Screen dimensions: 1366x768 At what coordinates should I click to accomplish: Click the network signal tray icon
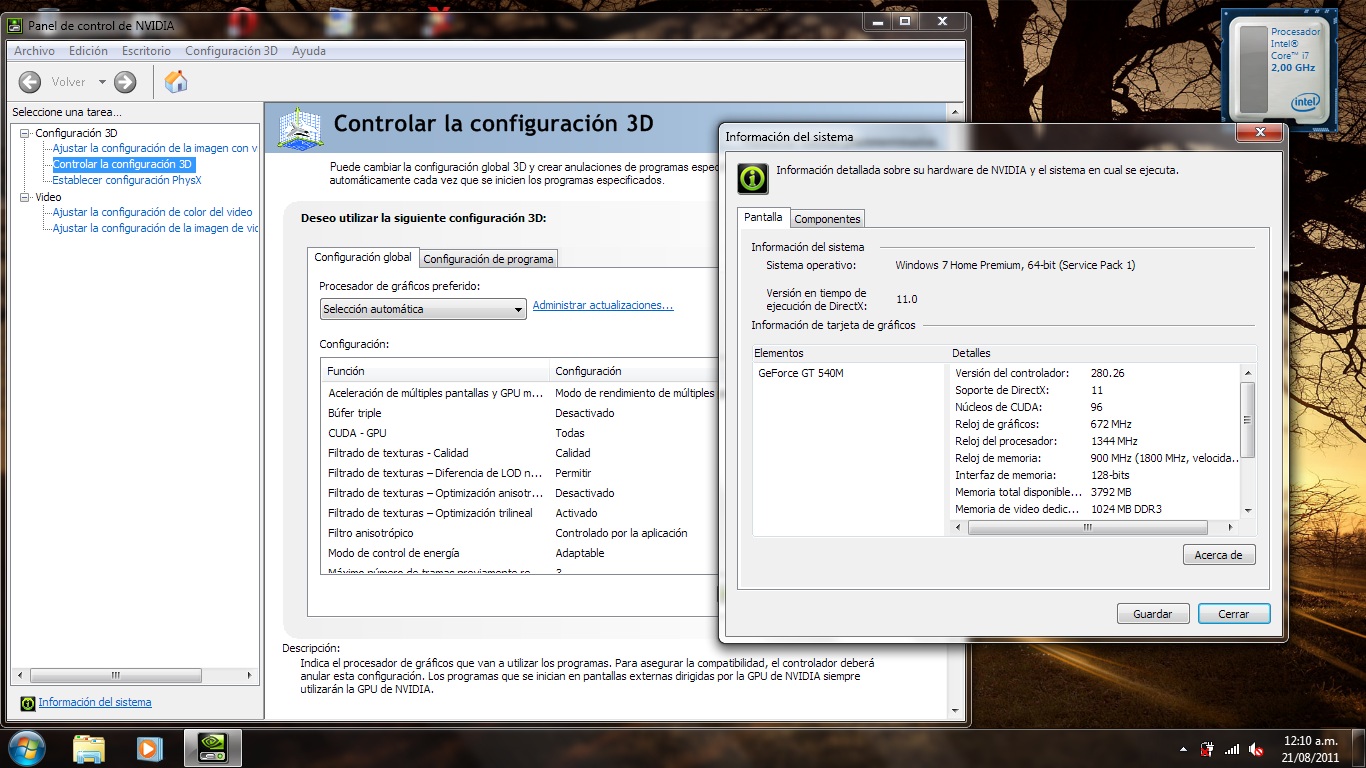(x=1232, y=748)
